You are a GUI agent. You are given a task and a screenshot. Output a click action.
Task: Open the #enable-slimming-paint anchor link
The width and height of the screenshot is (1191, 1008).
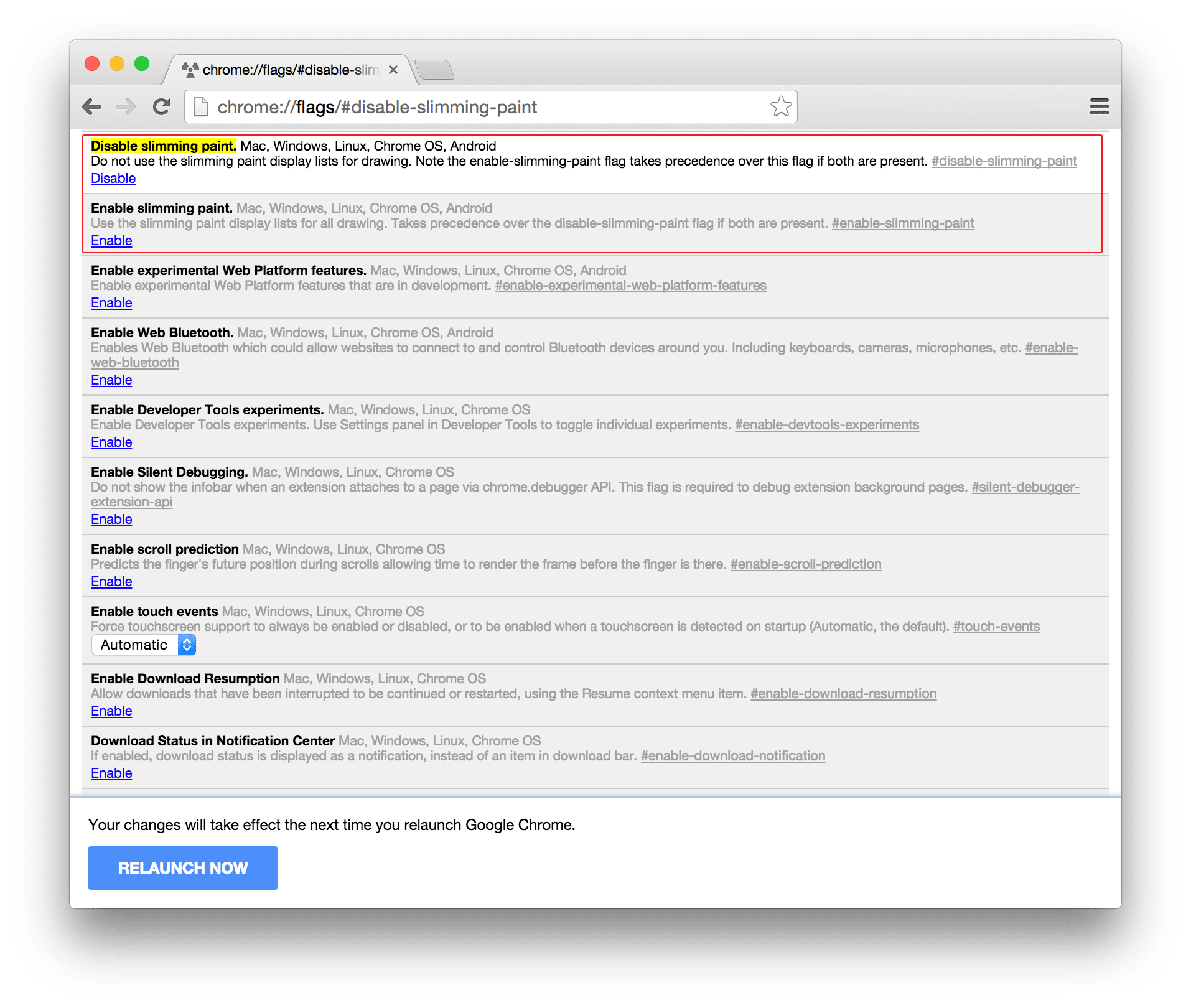click(x=903, y=223)
